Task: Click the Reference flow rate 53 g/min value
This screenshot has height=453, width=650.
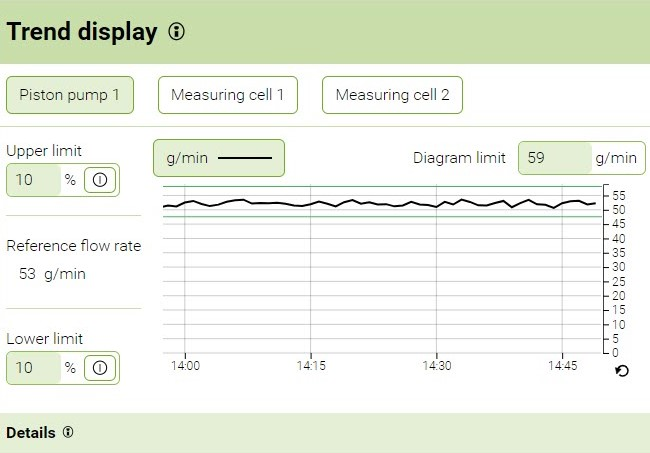Action: 52,273
